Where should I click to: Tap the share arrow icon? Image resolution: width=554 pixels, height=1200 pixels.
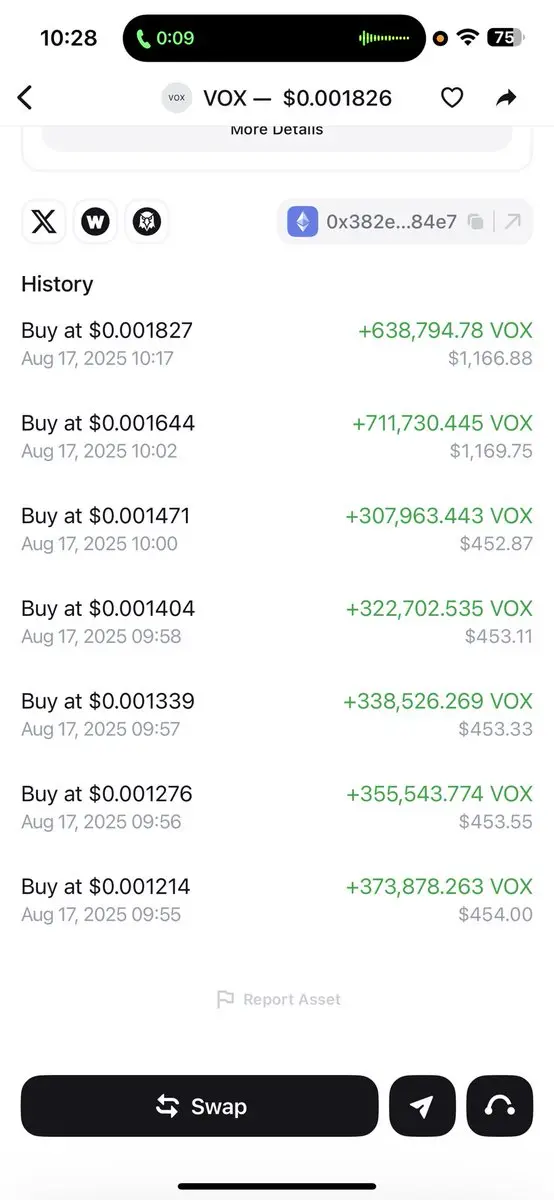tap(507, 97)
